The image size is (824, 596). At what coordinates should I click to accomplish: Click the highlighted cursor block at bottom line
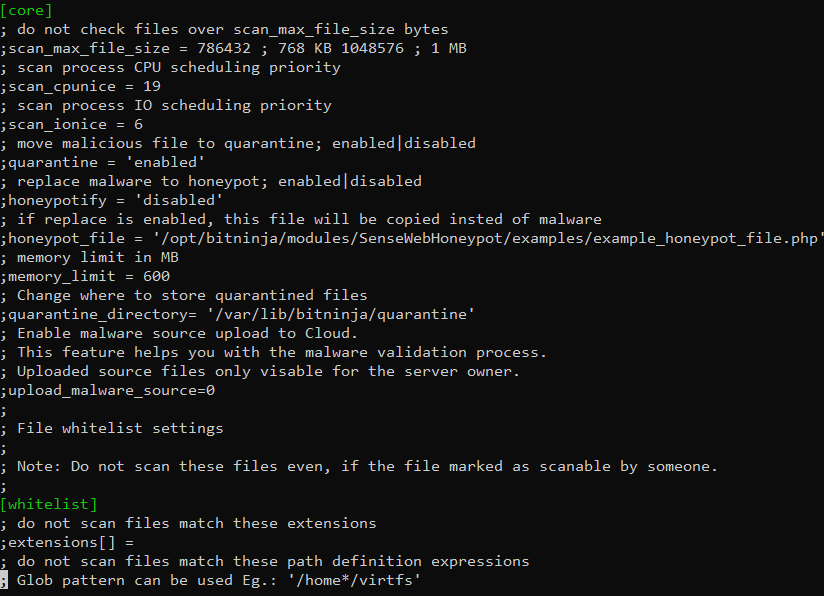click(x=4, y=580)
